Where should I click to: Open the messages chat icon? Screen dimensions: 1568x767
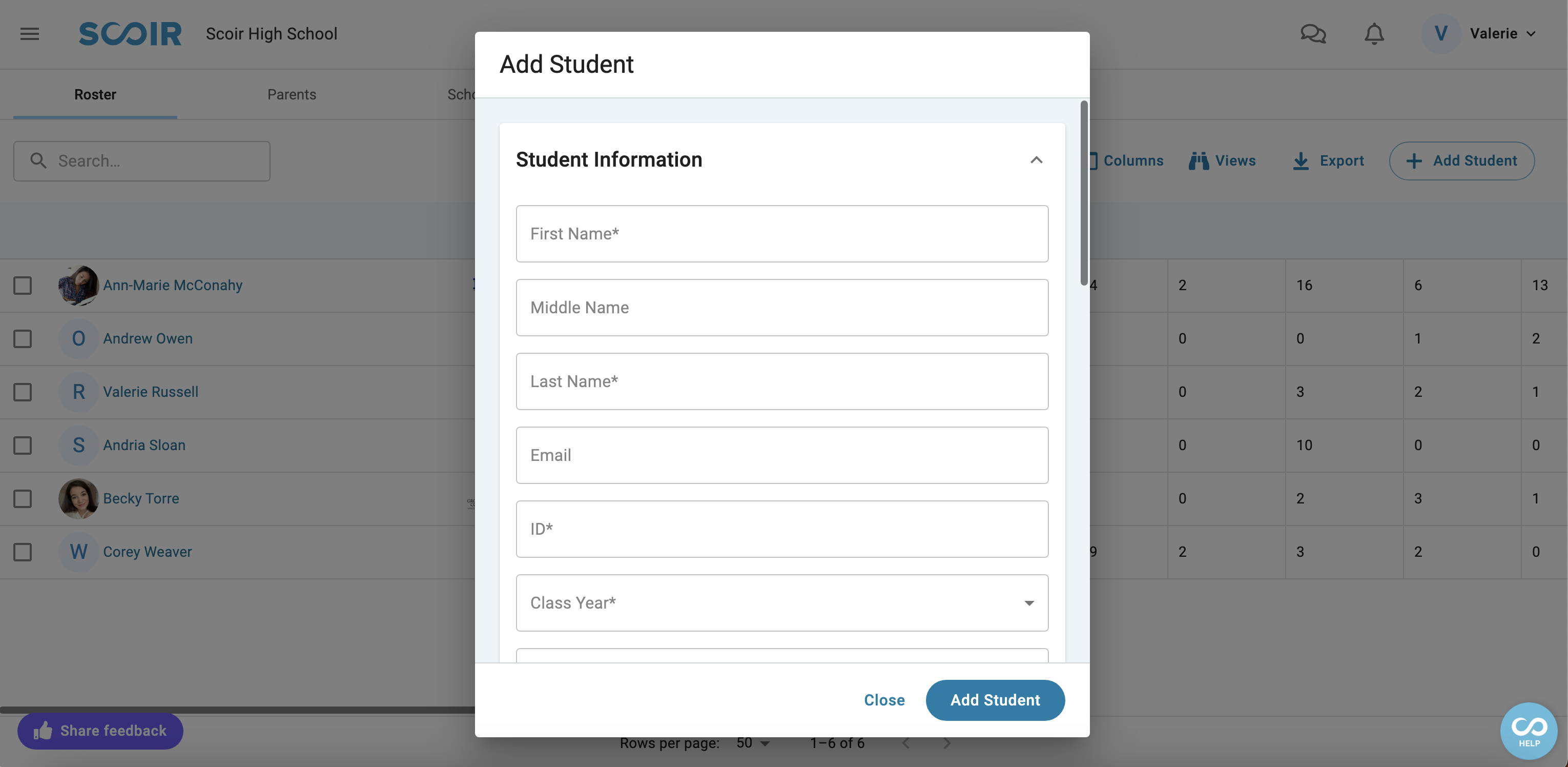(x=1313, y=33)
